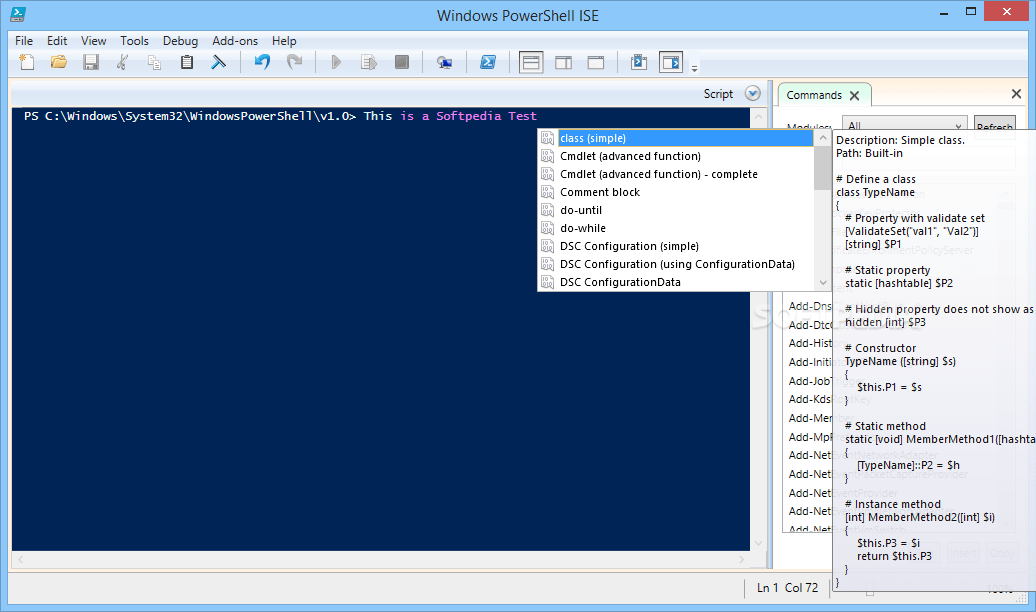Choose DSC Configuration (simple) snippet
This screenshot has width=1036, height=612.
[676, 246]
